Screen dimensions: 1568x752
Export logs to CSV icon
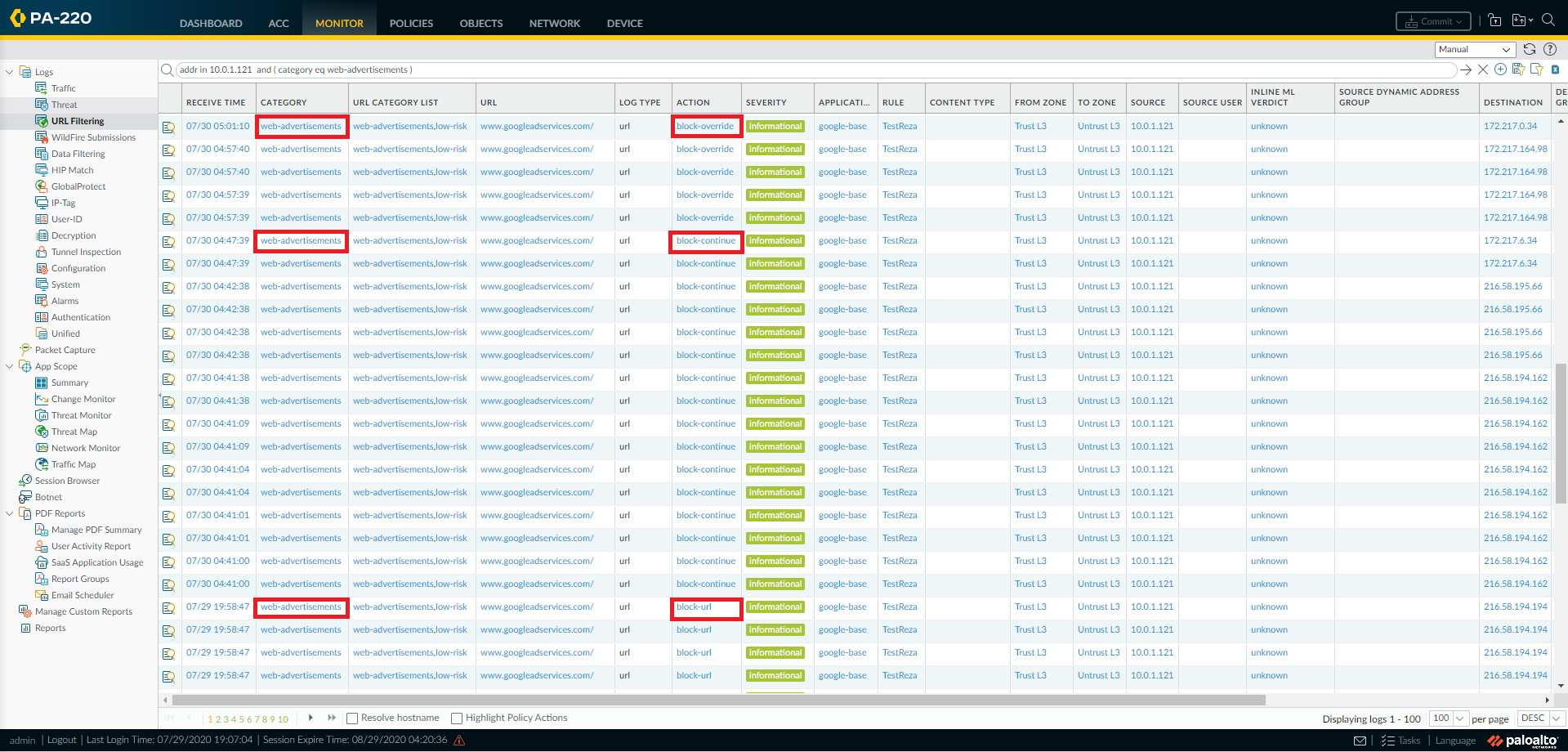[1555, 69]
